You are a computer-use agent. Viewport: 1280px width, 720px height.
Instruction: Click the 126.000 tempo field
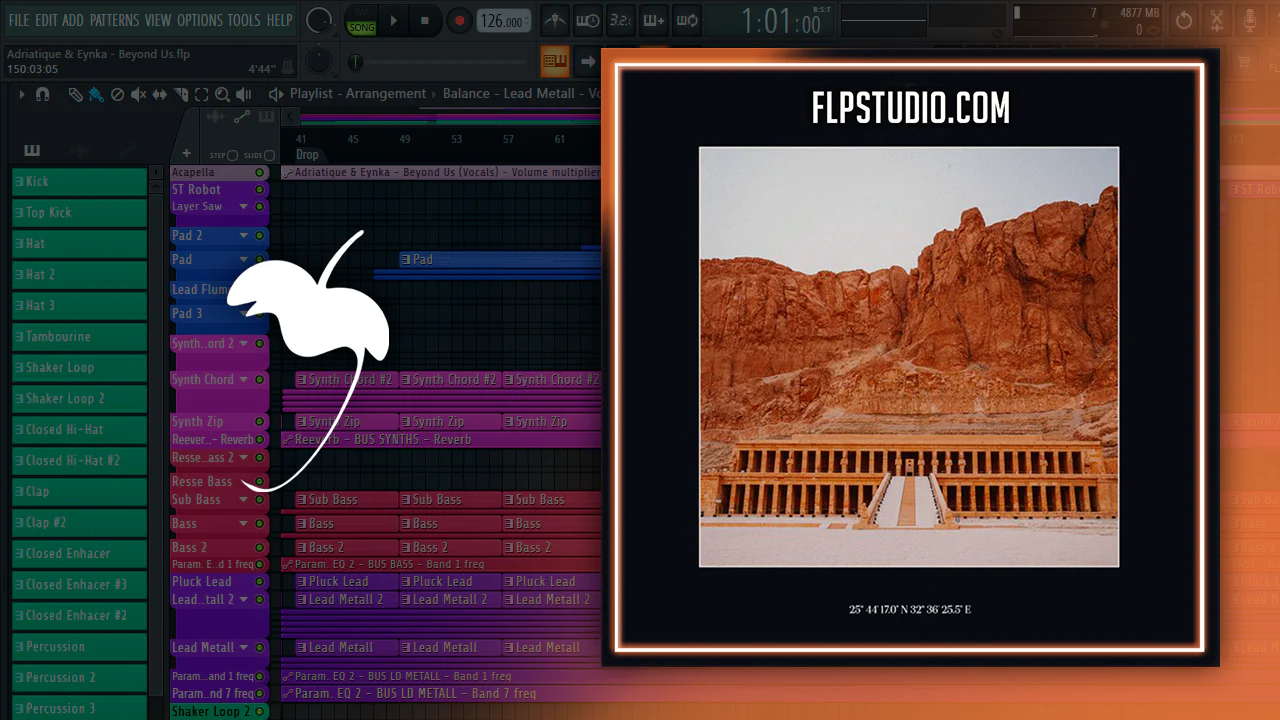click(x=504, y=21)
